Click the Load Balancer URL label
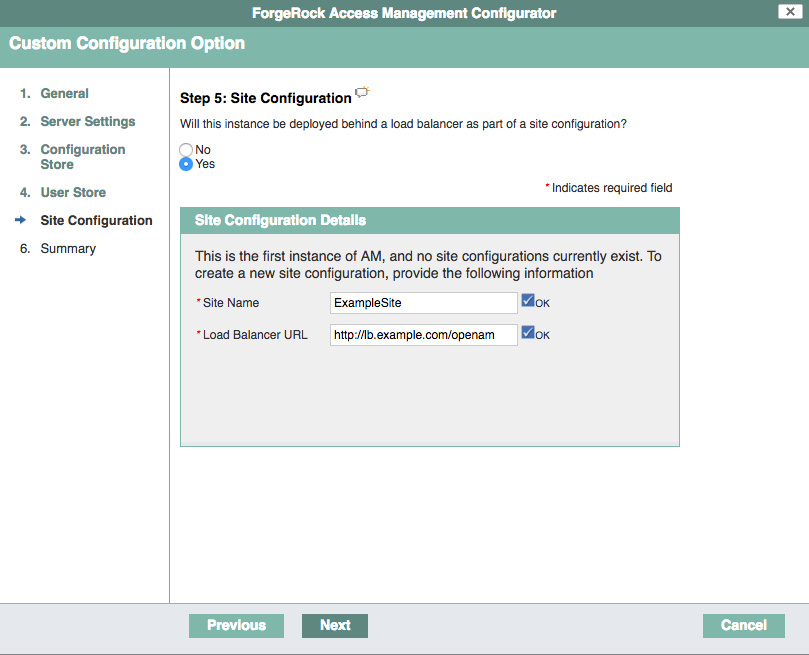The width and height of the screenshot is (809, 655). [255, 335]
